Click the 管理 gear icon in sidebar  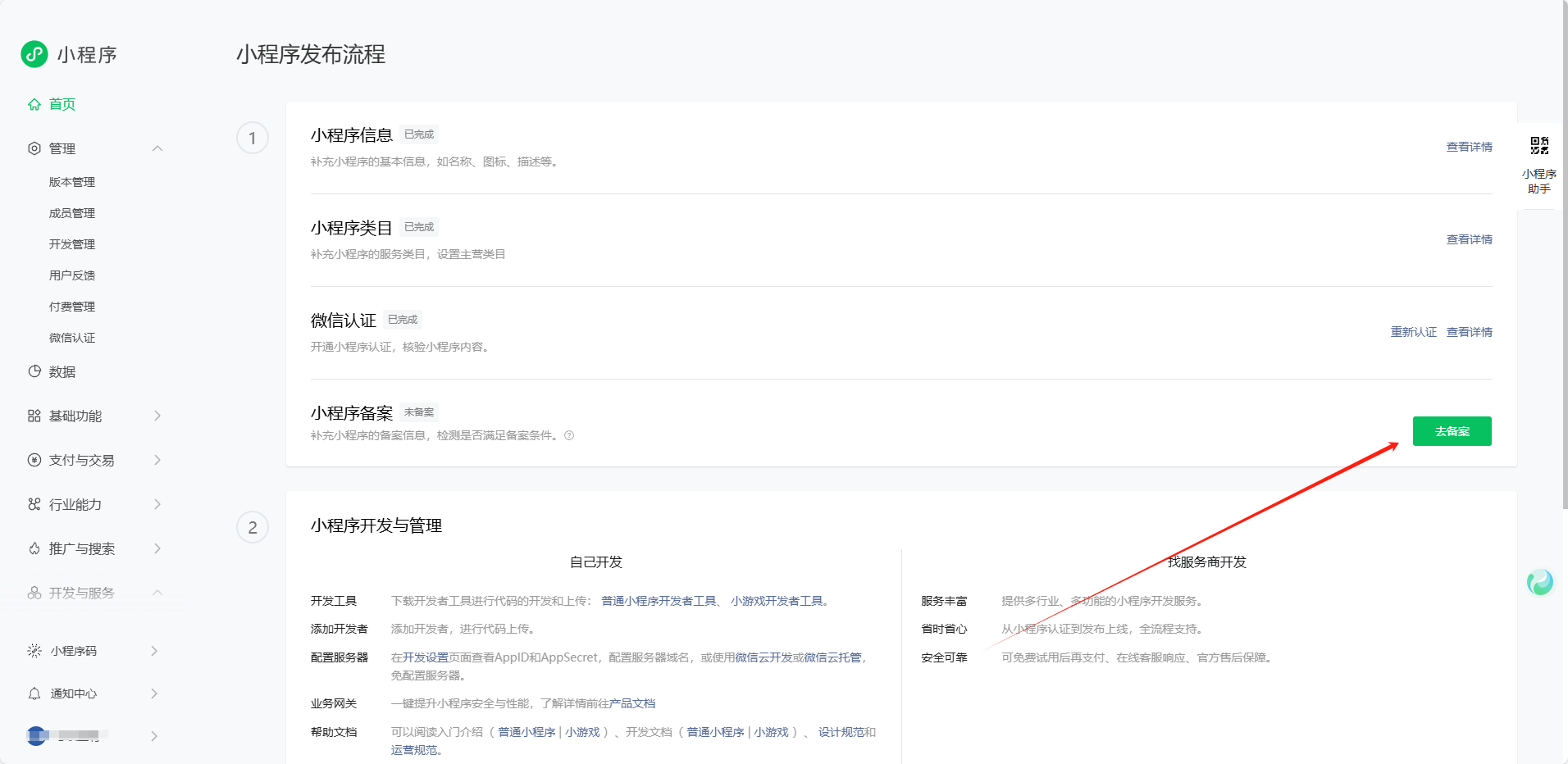tap(34, 148)
